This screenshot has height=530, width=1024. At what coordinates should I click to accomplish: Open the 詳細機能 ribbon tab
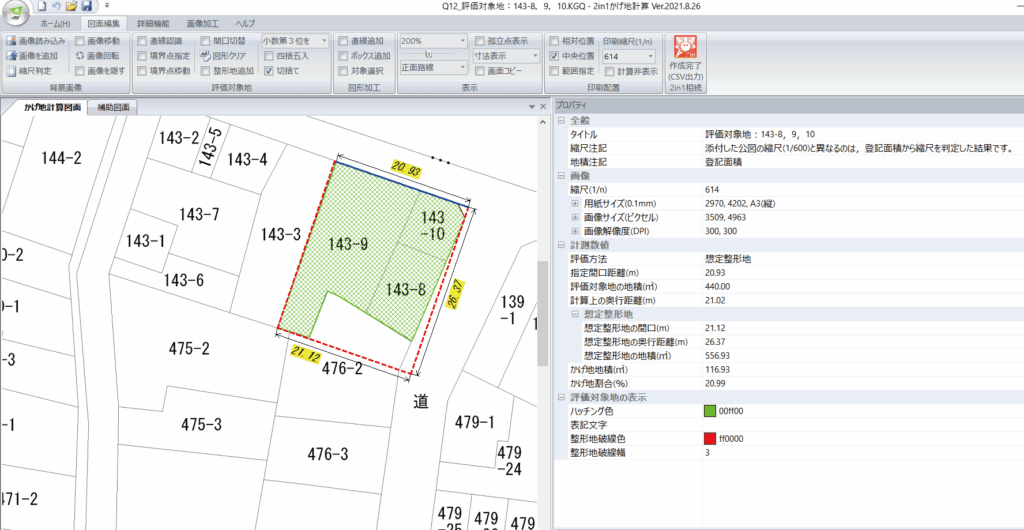tap(153, 22)
